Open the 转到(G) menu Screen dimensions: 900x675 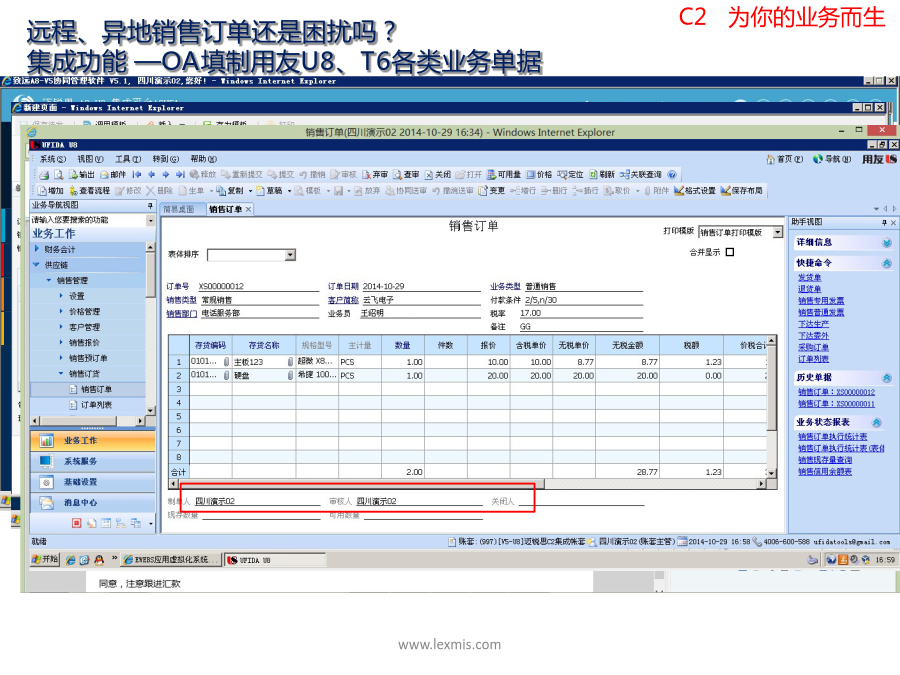(165, 159)
